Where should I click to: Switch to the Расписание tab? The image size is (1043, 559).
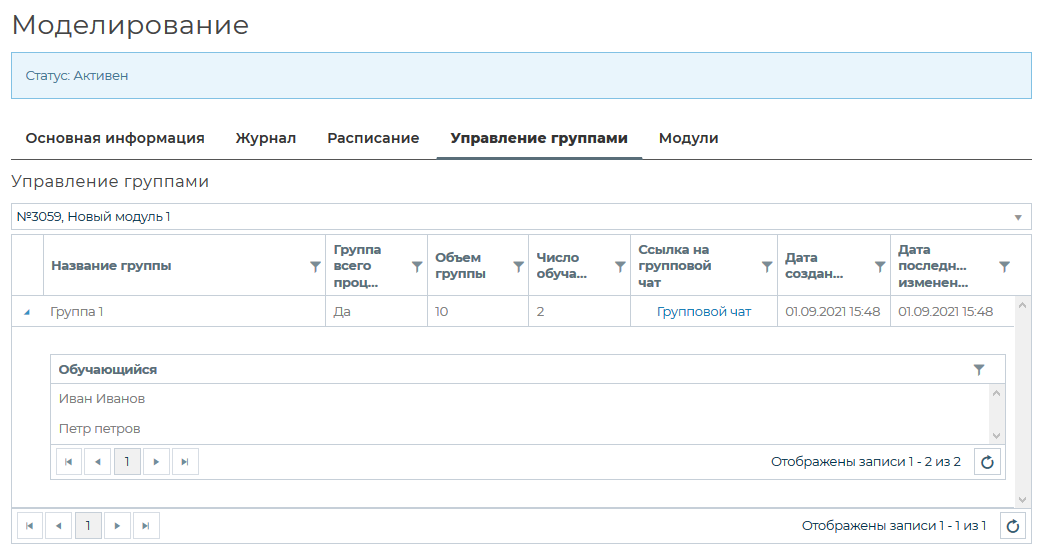(x=373, y=138)
